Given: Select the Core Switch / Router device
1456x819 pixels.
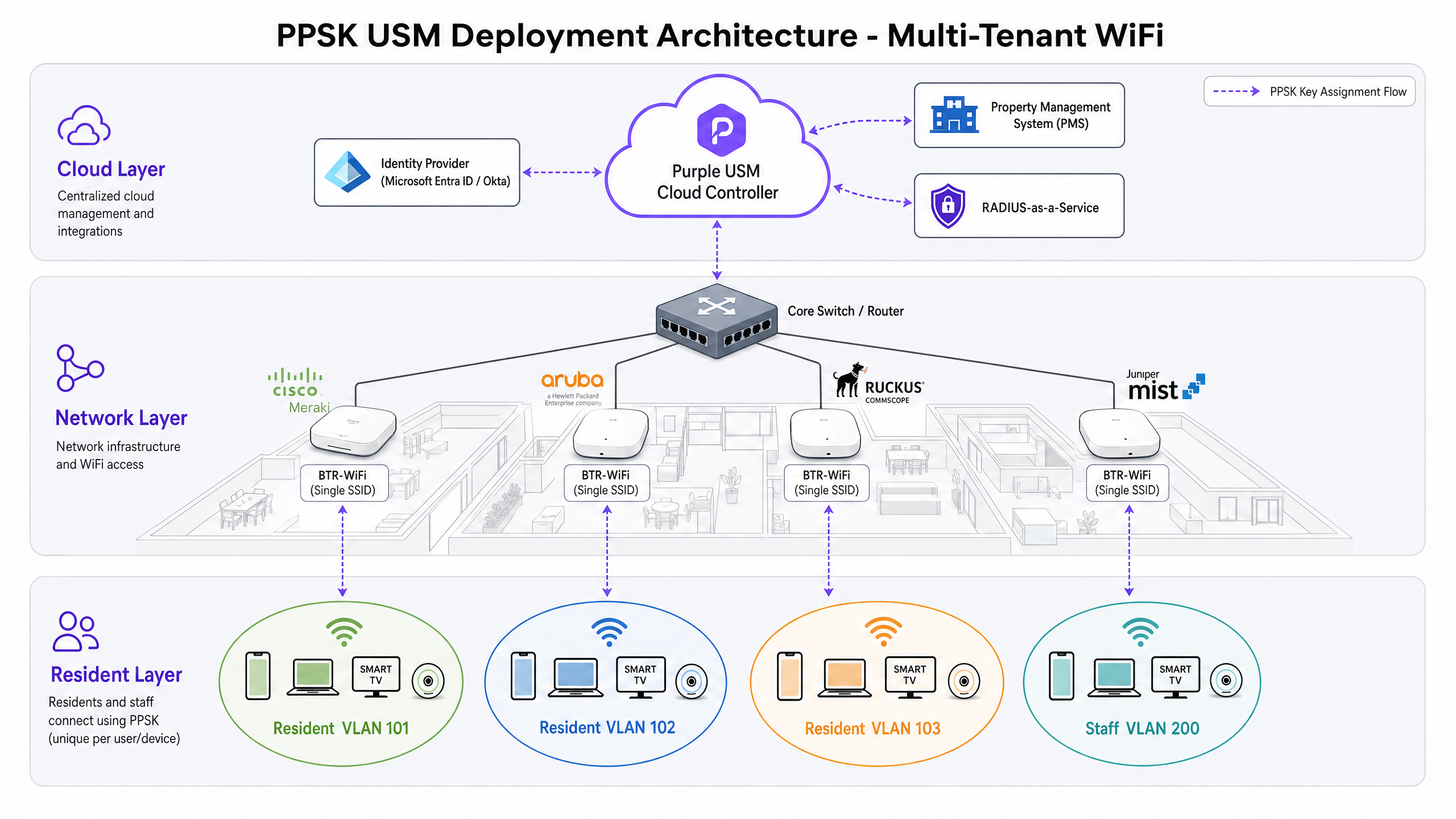Looking at the screenshot, I should (717, 321).
